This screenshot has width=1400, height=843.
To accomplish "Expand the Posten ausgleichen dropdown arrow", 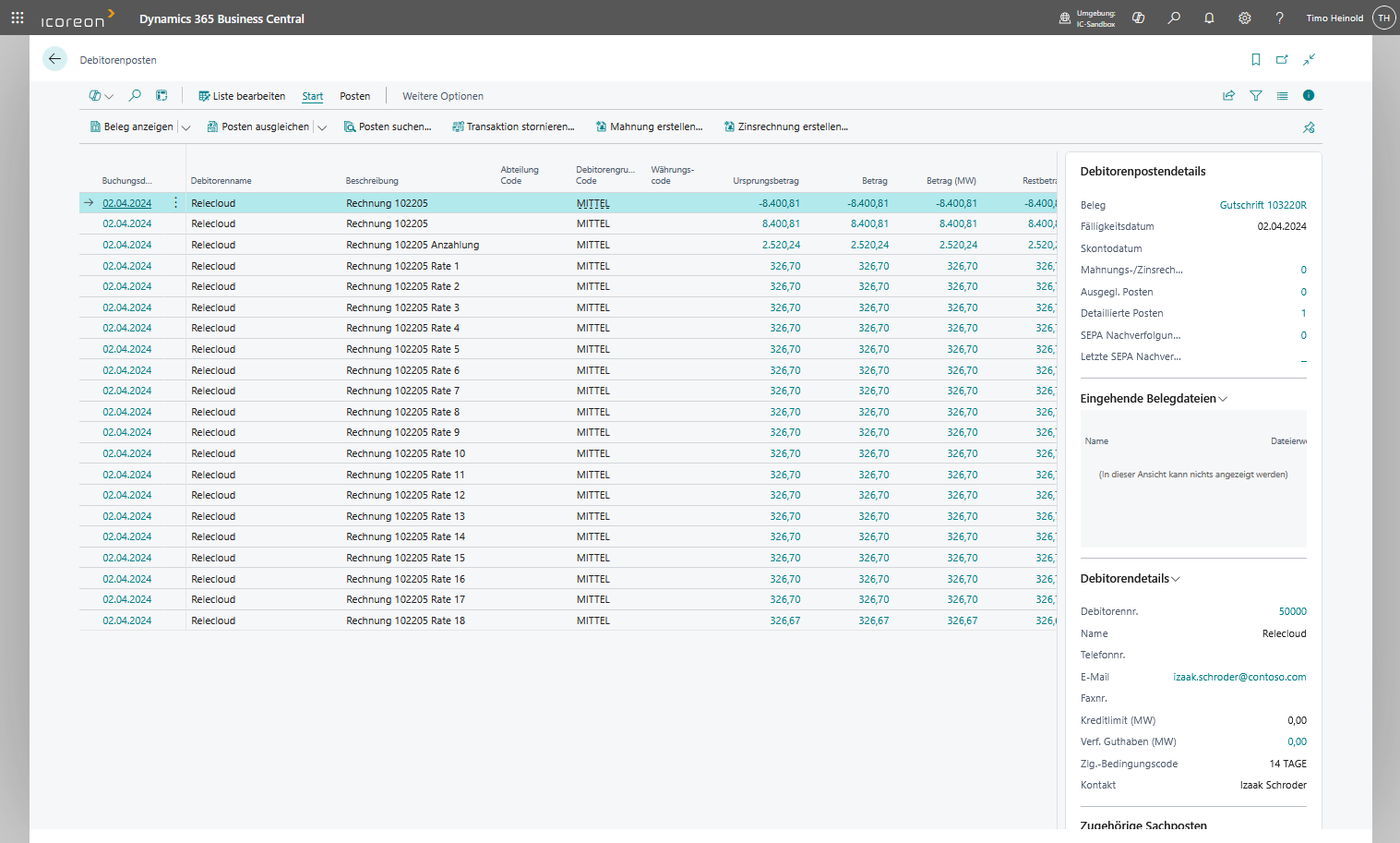I will point(322,127).
